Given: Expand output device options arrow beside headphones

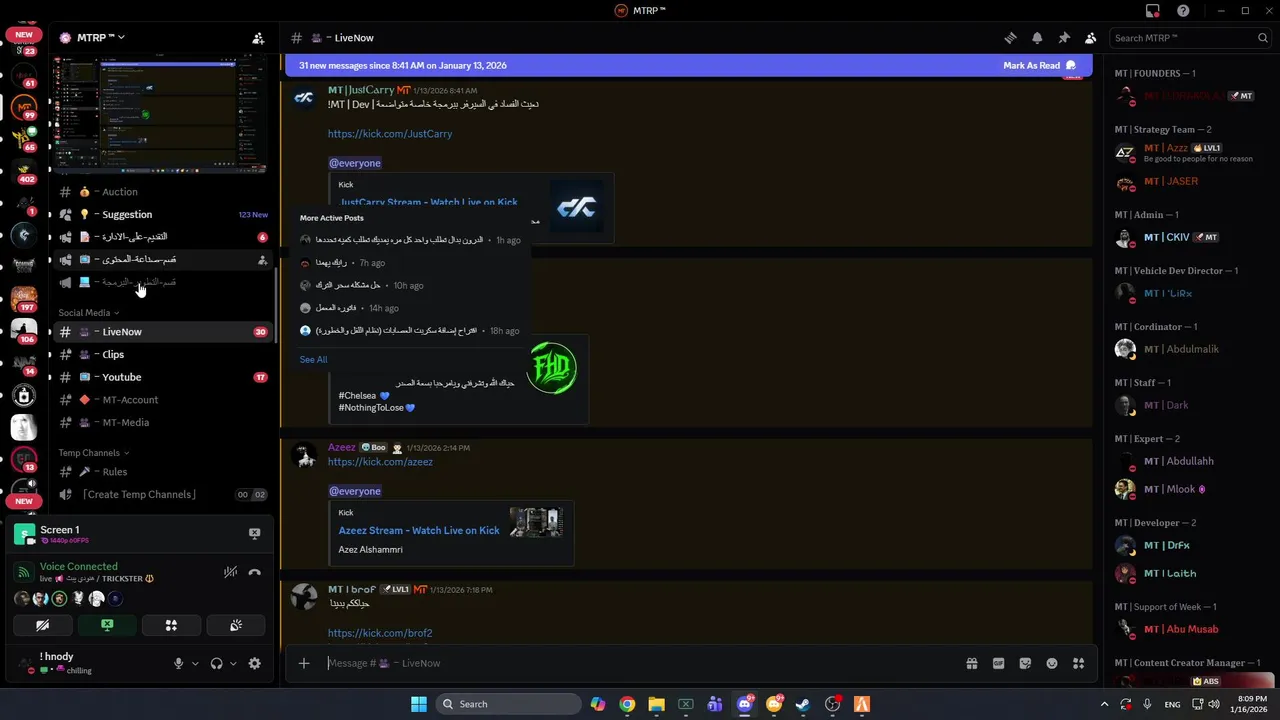Looking at the screenshot, I should pyautogui.click(x=233, y=663).
